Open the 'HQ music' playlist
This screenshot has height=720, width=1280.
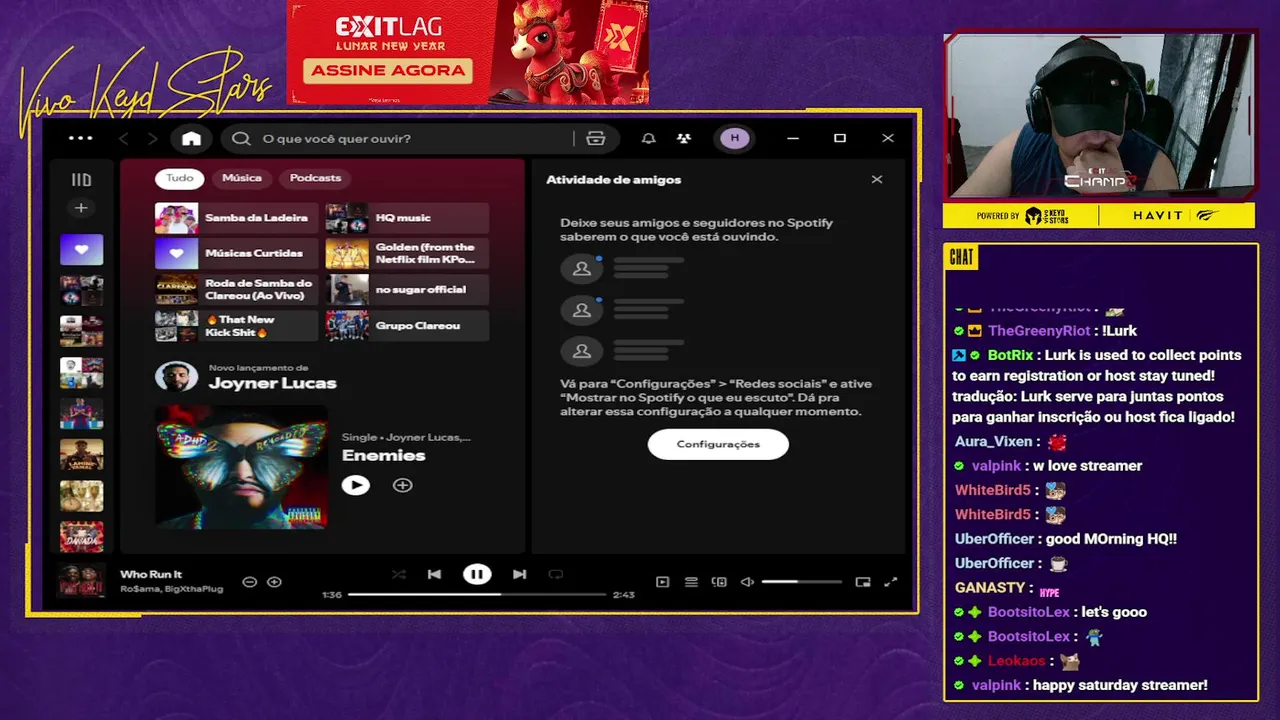click(x=407, y=218)
